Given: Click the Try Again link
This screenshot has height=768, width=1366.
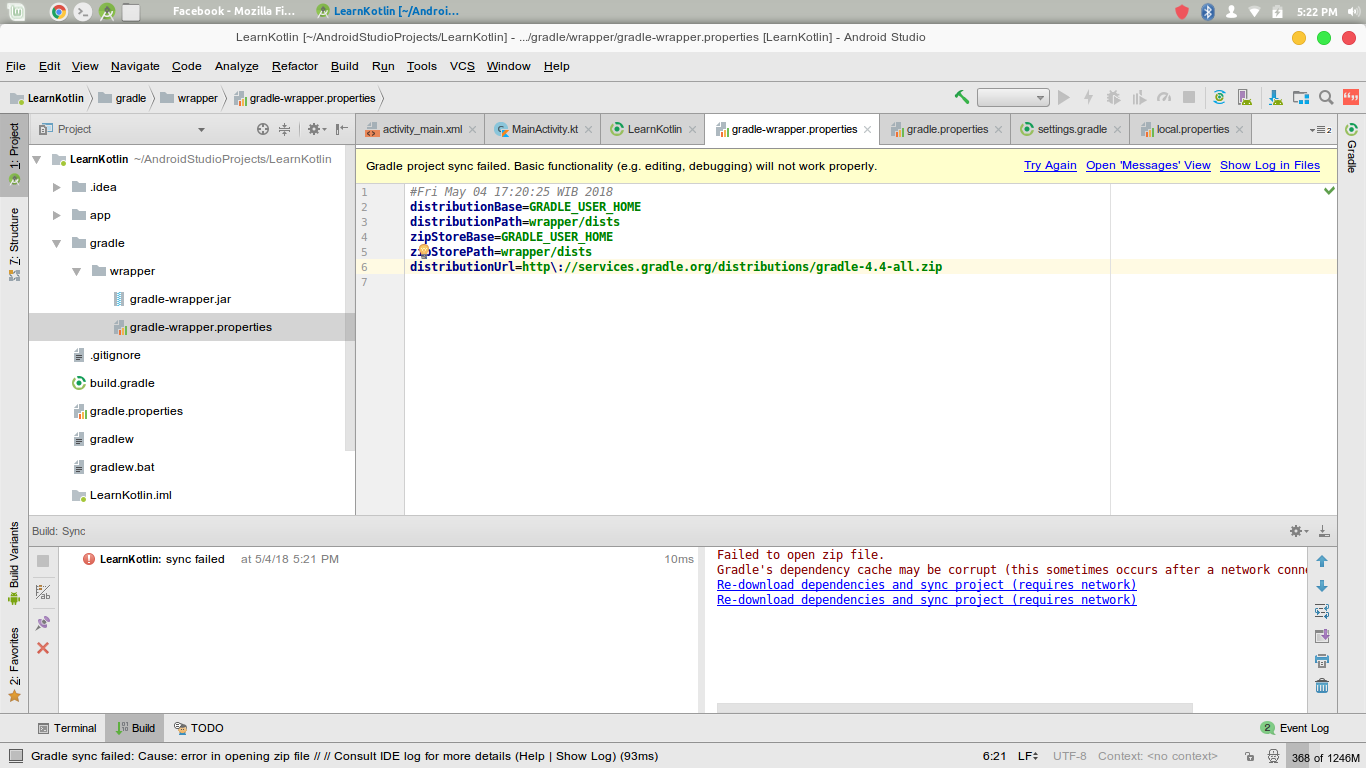Looking at the screenshot, I should coord(1050,165).
